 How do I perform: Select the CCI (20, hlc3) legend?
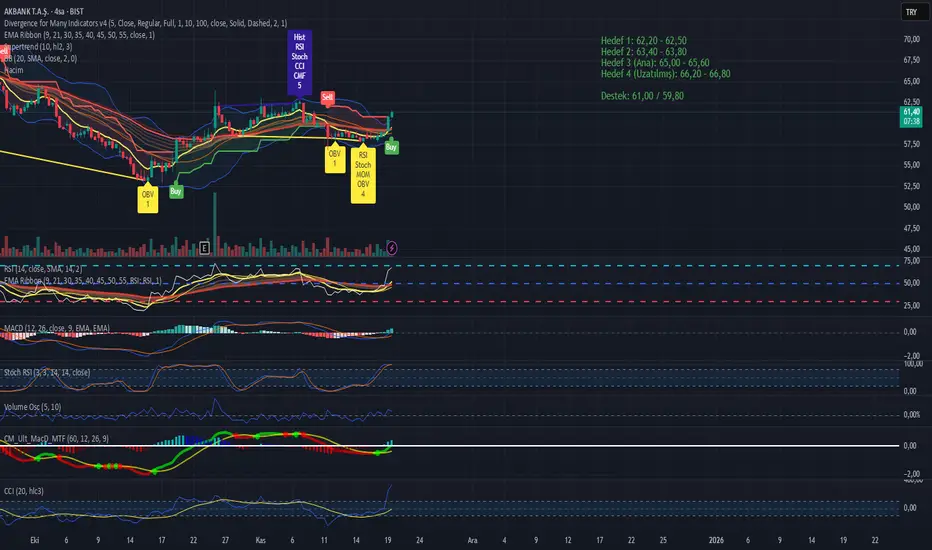coord(24,491)
